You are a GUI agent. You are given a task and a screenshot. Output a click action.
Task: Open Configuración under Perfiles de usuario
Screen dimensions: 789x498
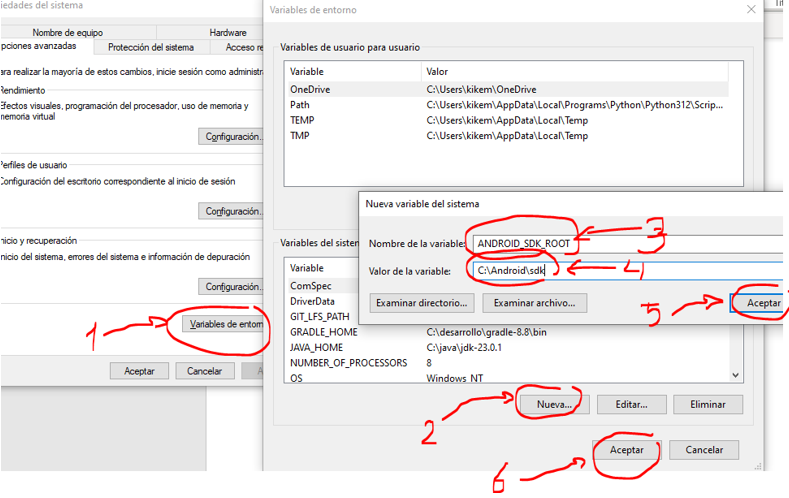coord(232,212)
